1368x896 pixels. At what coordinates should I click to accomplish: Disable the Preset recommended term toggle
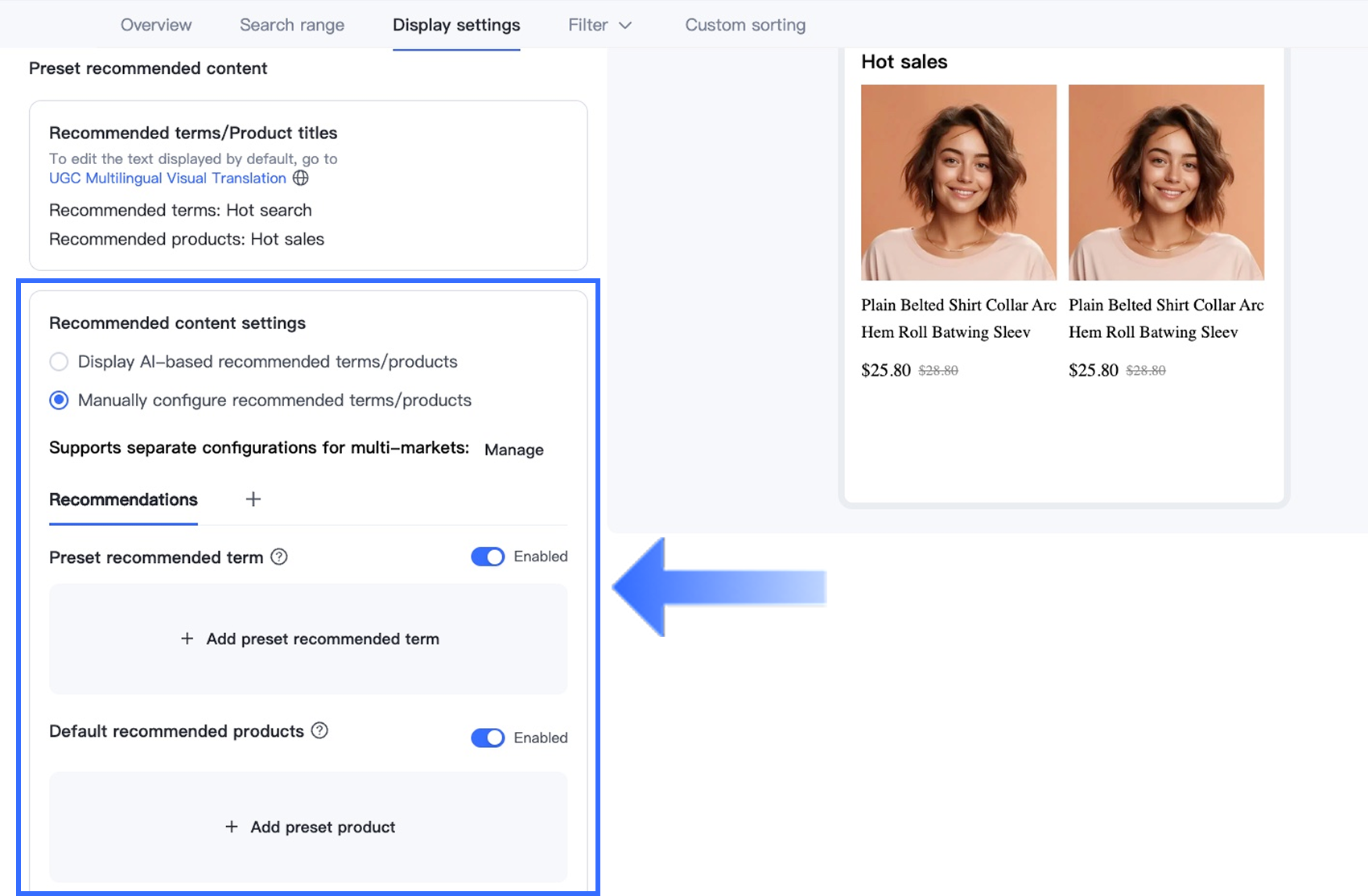coord(488,557)
